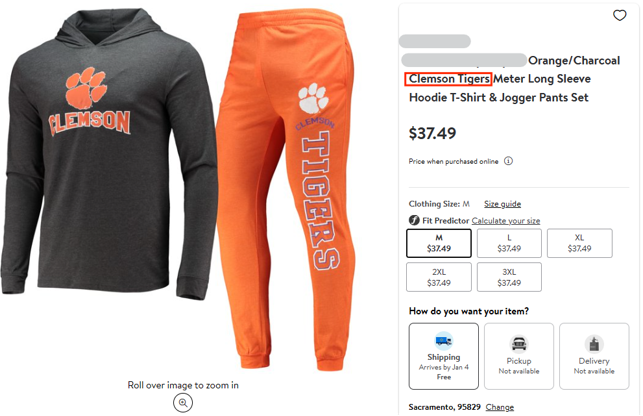Click the Pickup car icon

pyautogui.click(x=518, y=343)
